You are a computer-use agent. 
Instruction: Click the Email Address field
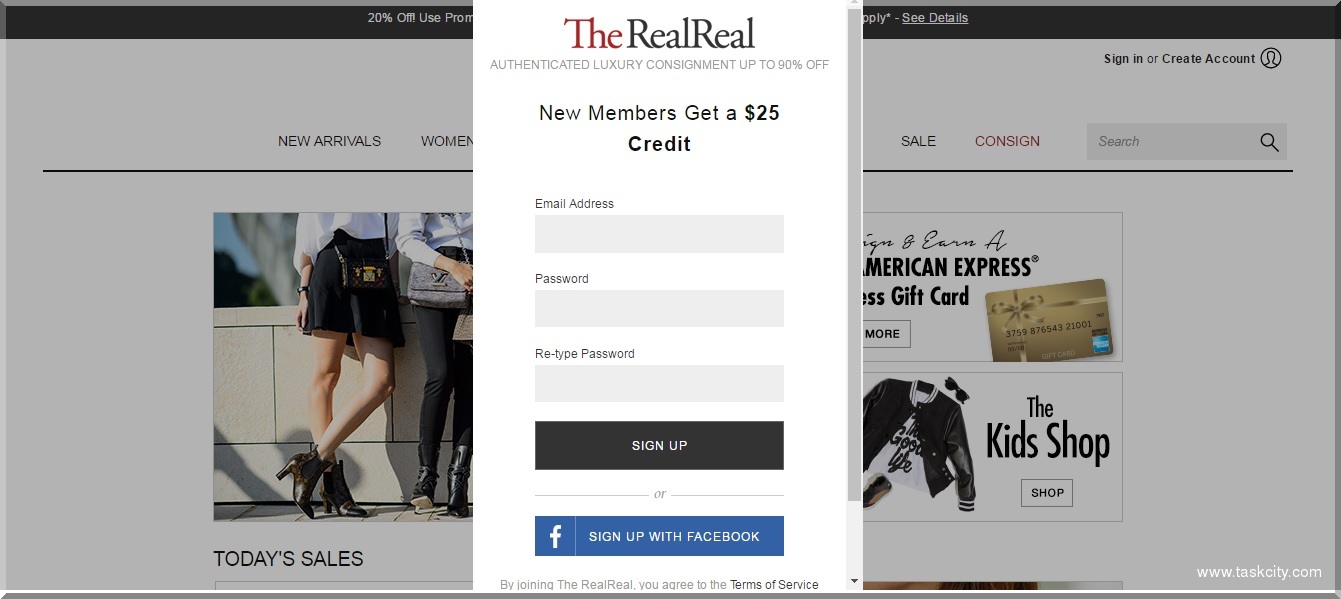[659, 234]
